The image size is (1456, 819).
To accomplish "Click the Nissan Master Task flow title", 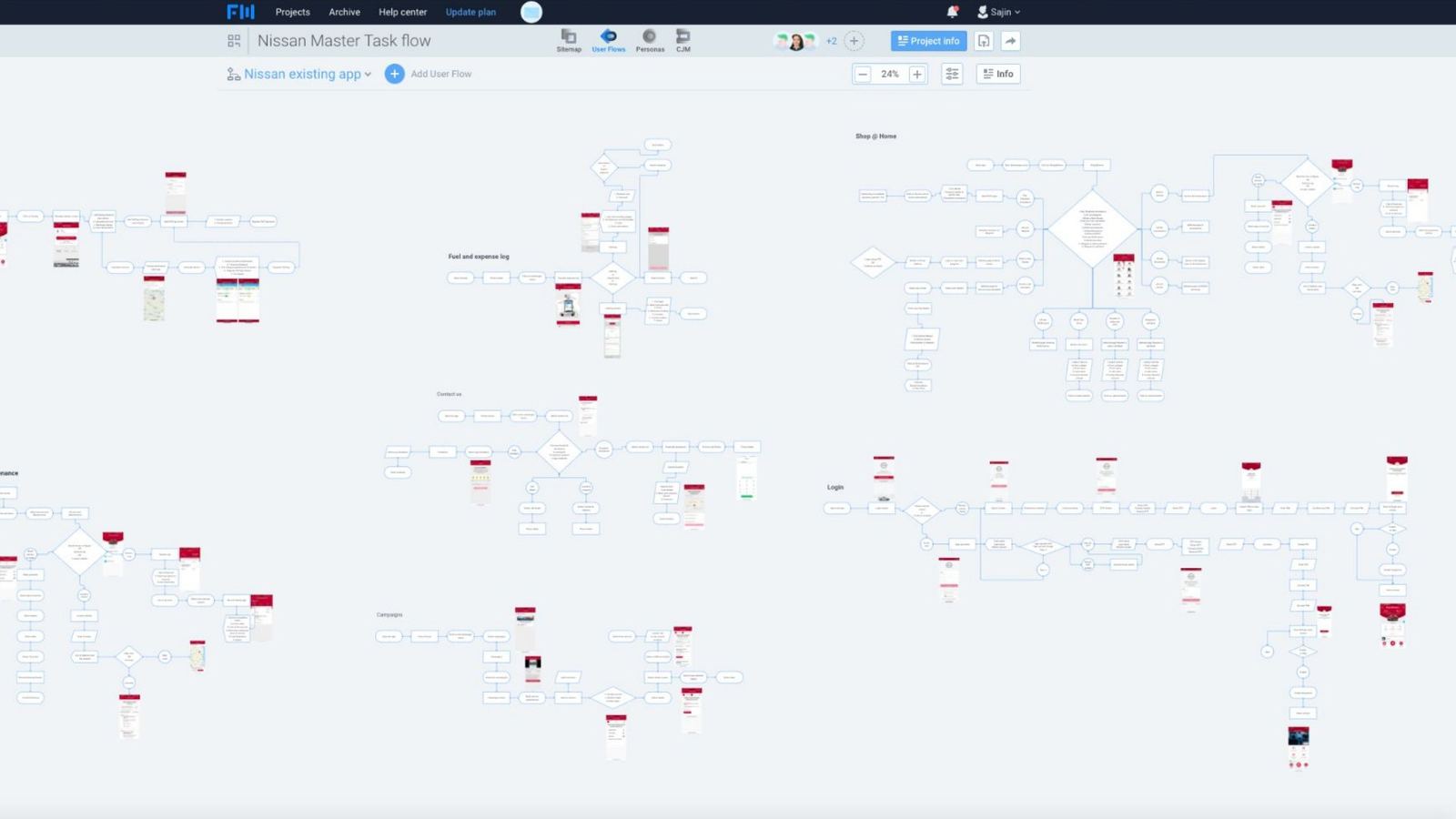I will [x=344, y=41].
